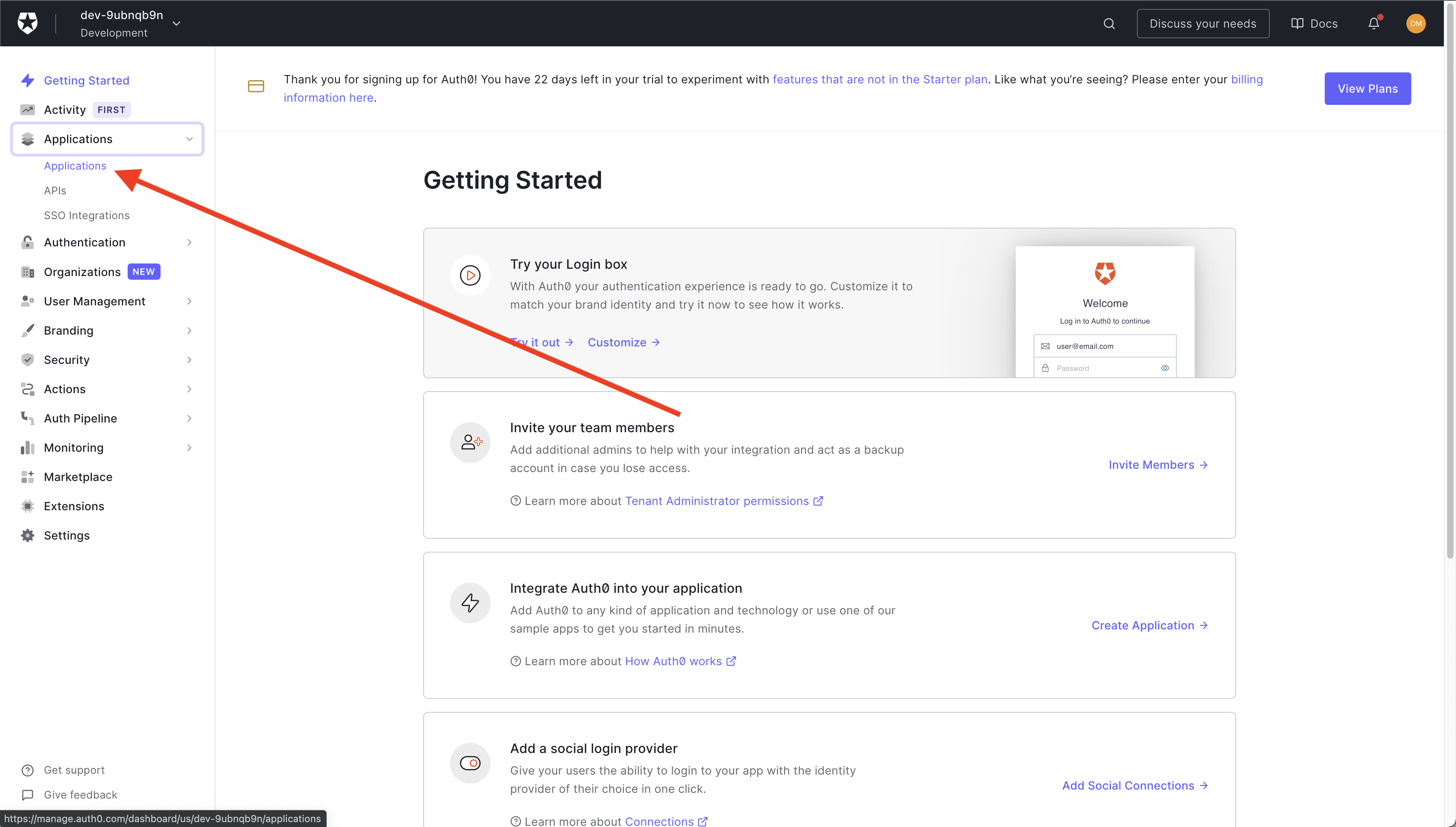Viewport: 1456px width, 827px height.
Task: Open the notifications bell icon
Action: pyautogui.click(x=1373, y=23)
